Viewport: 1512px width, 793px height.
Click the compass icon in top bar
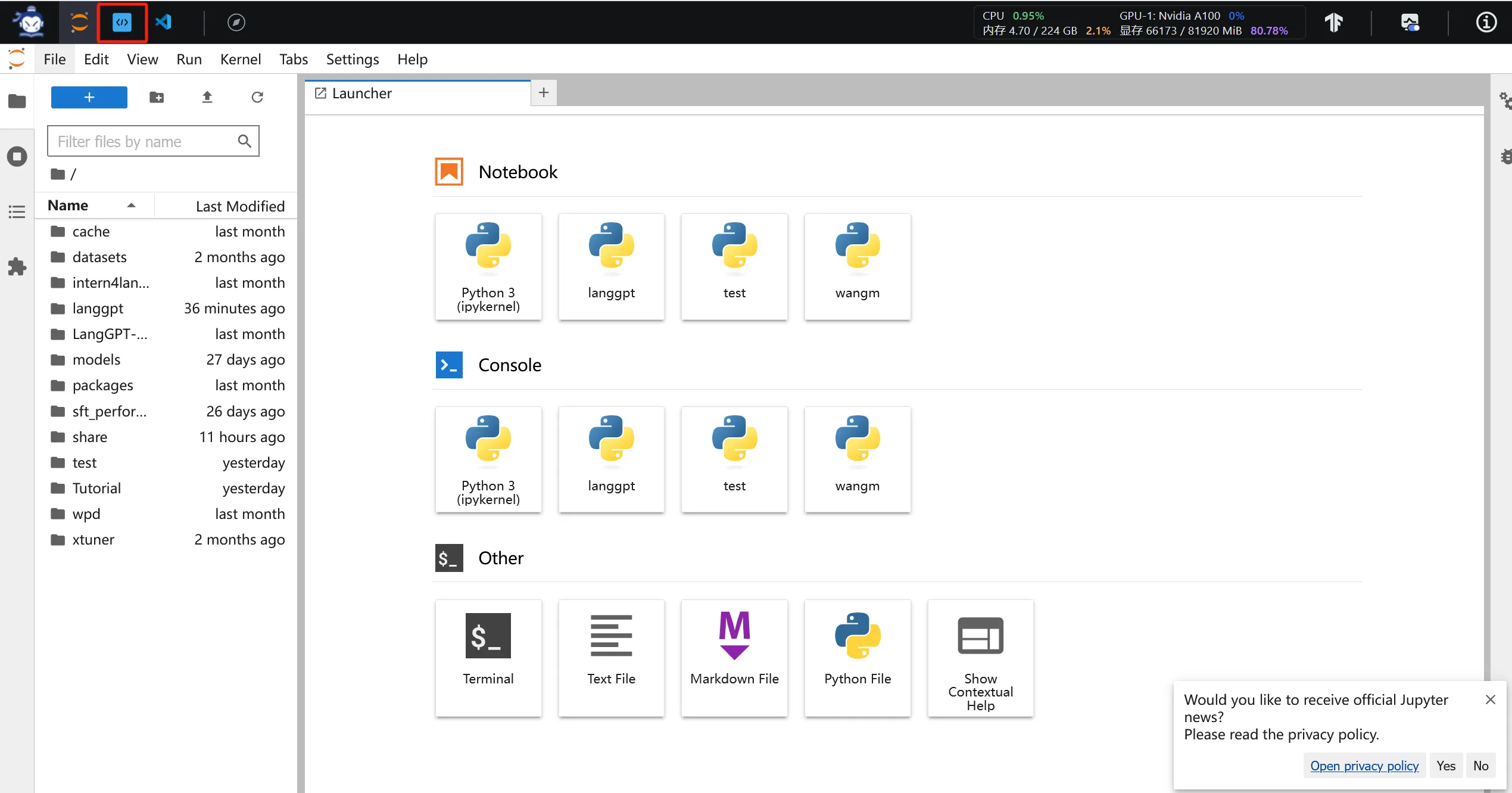click(236, 23)
